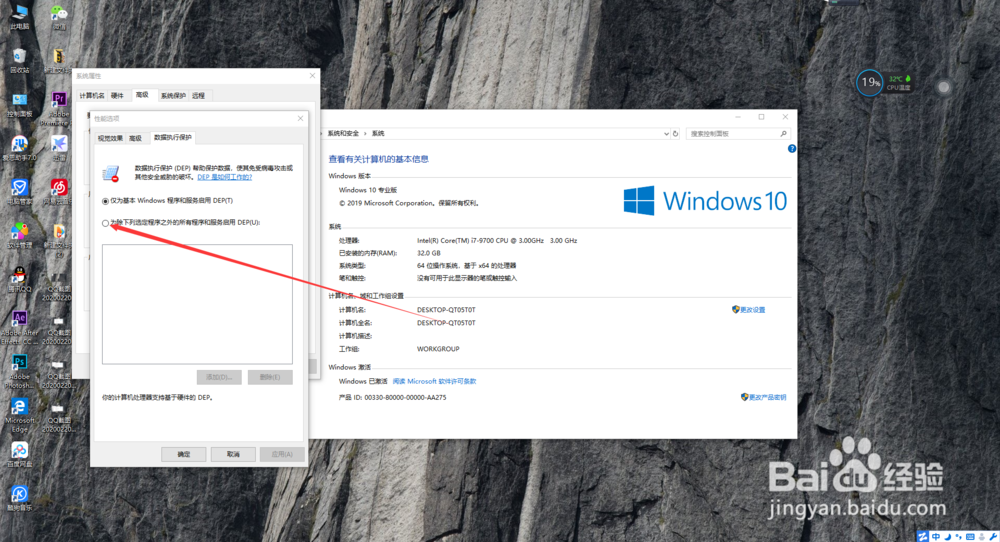The width and height of the screenshot is (1000, 542).
Task: Click the floating gray ball widget
Action: point(943,87)
